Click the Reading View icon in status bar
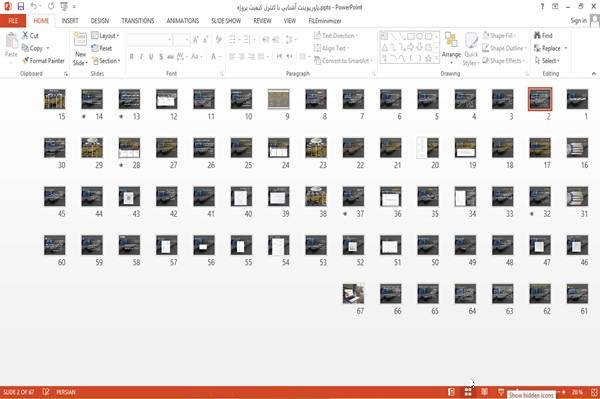 coord(484,392)
